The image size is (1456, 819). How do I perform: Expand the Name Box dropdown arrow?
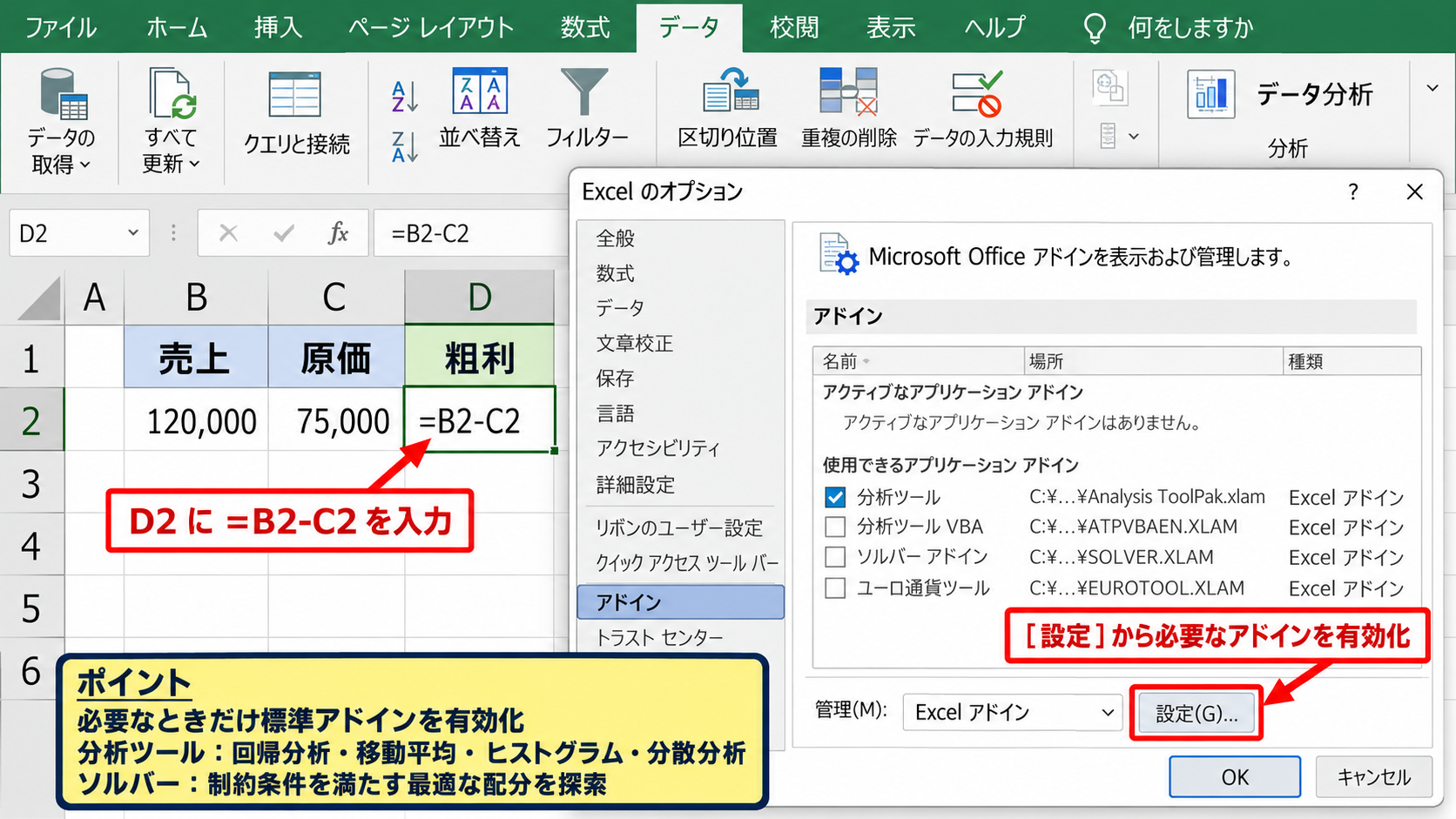click(133, 233)
